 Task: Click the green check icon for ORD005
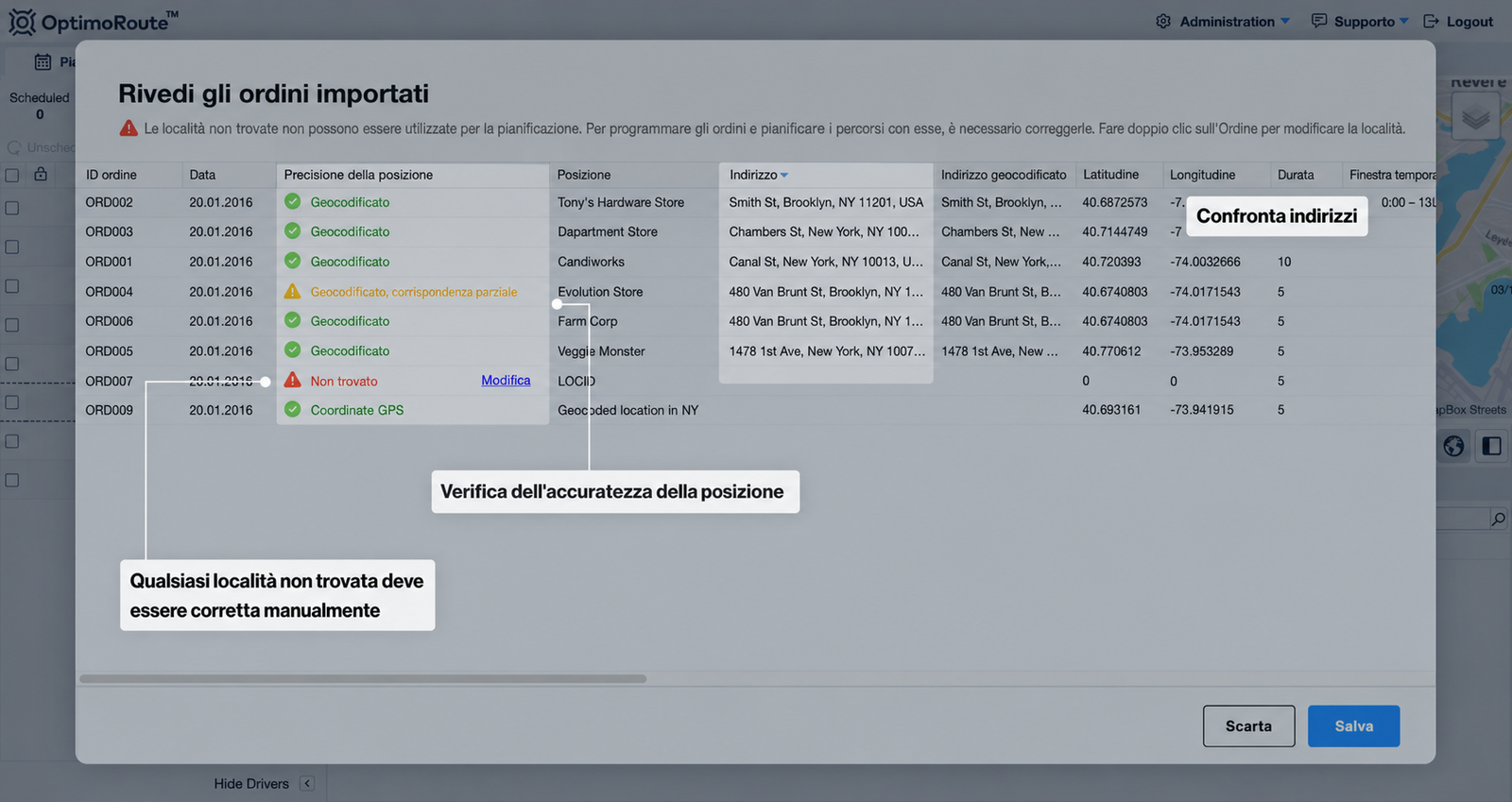coord(293,350)
